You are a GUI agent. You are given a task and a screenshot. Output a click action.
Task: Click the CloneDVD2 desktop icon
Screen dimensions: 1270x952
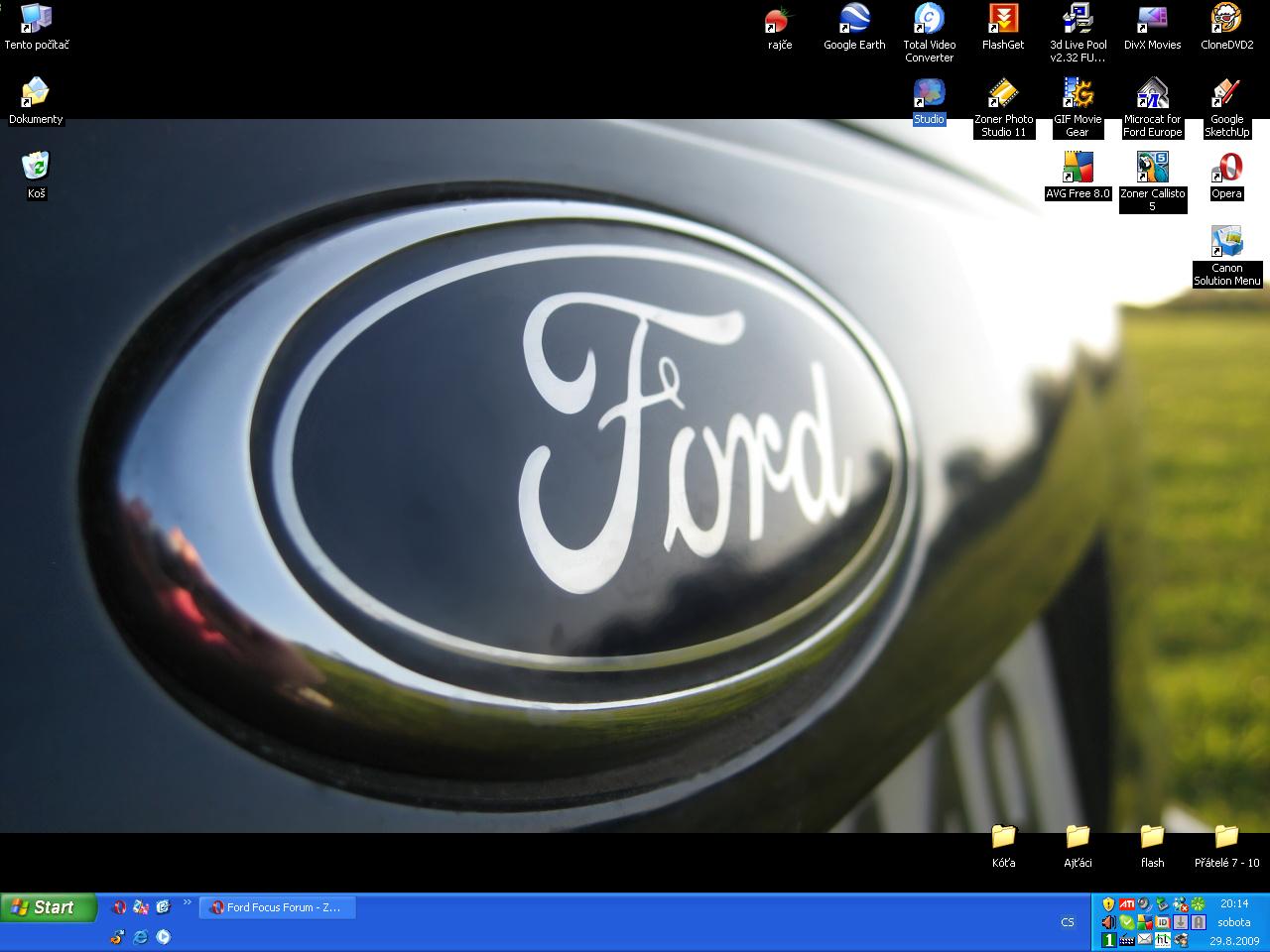click(1226, 20)
